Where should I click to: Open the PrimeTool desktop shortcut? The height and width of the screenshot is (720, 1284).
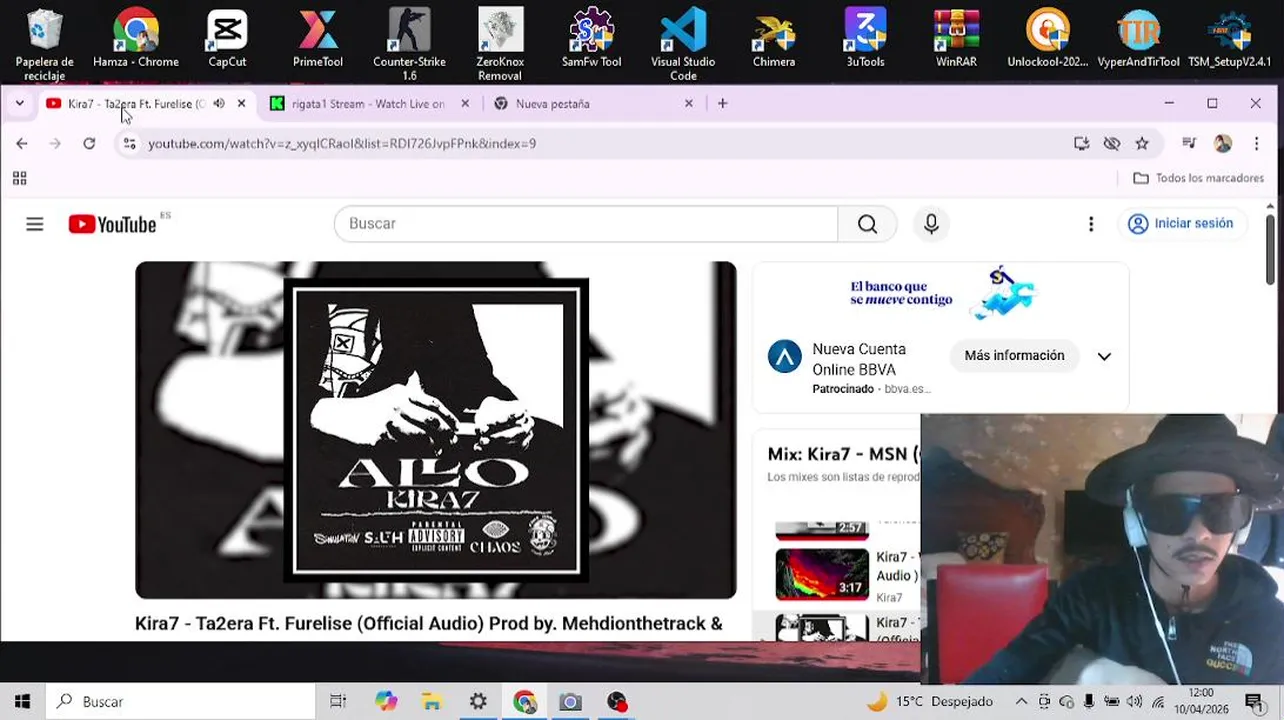(x=318, y=40)
